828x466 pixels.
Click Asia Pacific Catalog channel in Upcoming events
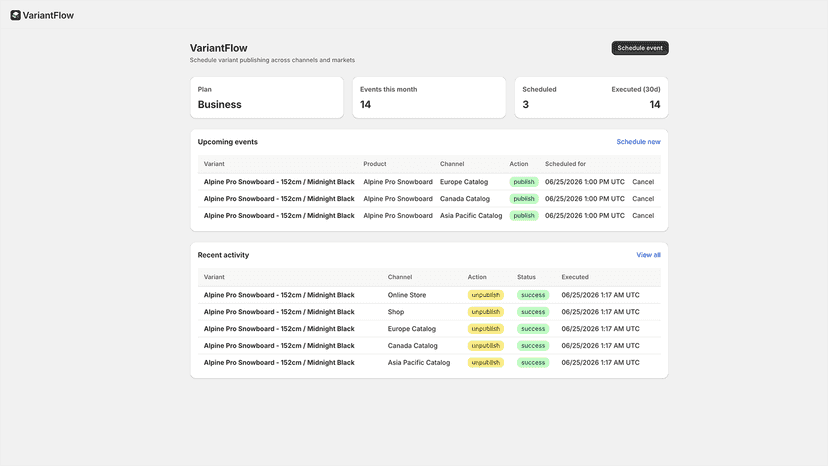[x=471, y=216]
